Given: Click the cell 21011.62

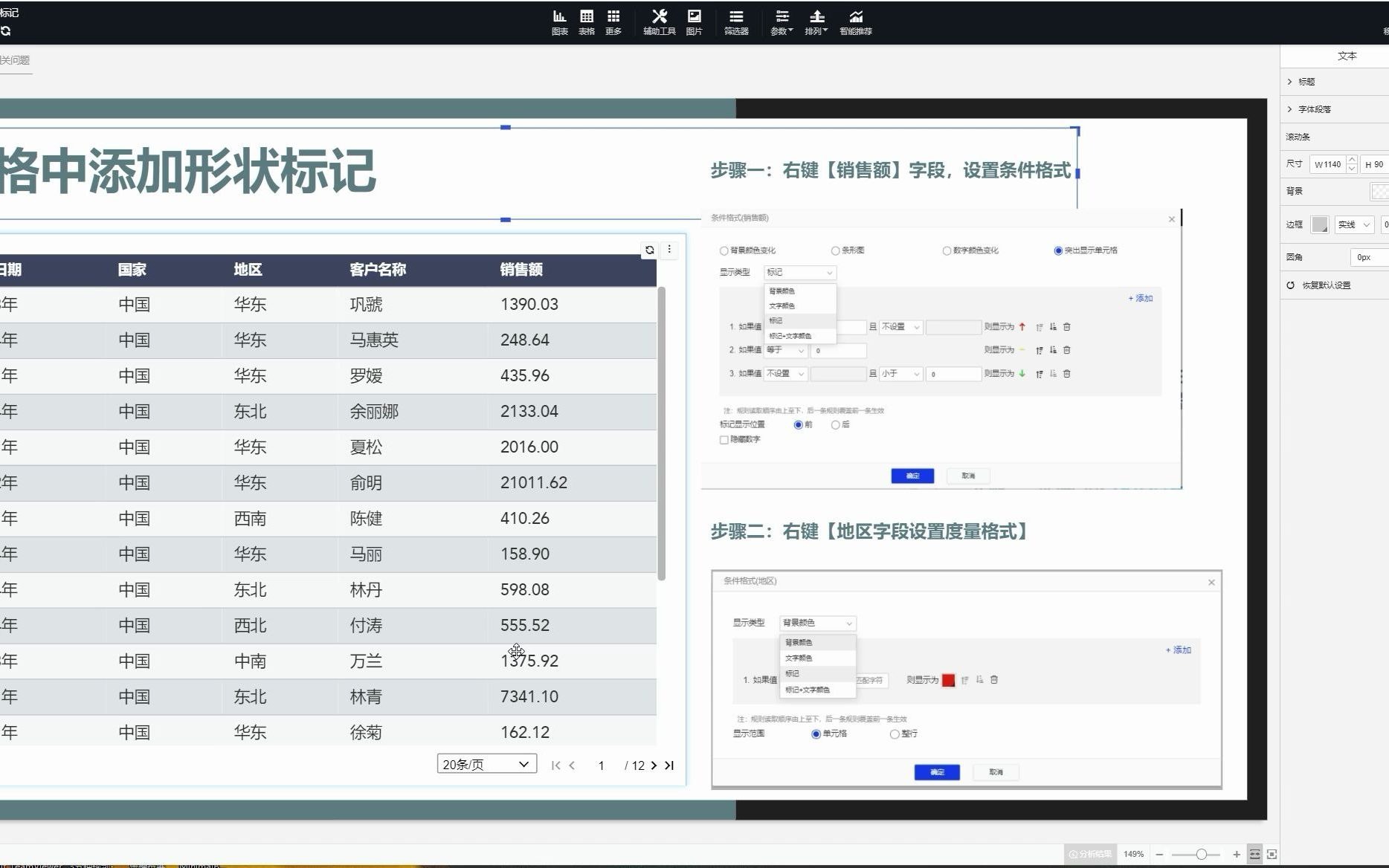Looking at the screenshot, I should tap(534, 482).
